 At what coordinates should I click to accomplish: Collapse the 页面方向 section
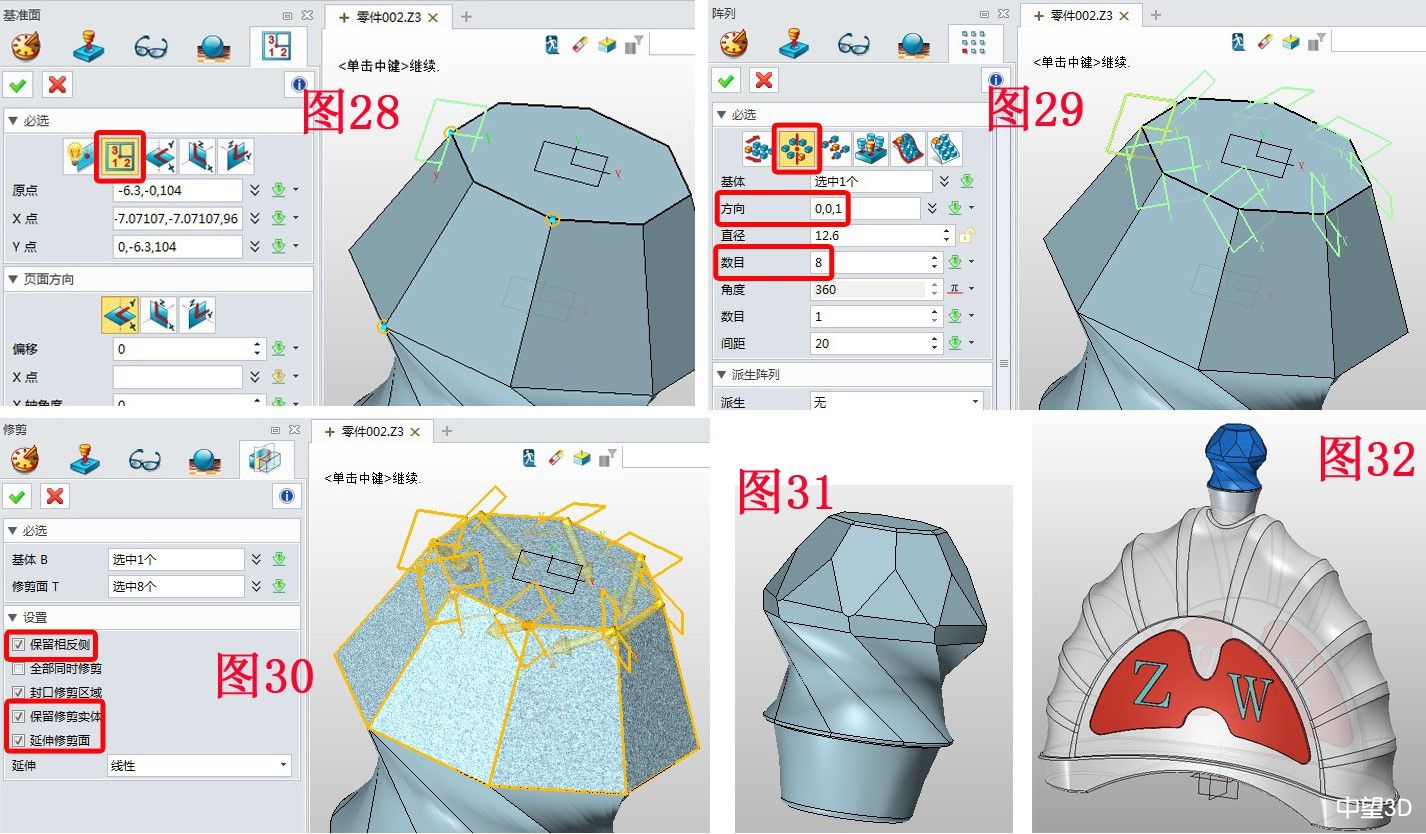(13, 279)
